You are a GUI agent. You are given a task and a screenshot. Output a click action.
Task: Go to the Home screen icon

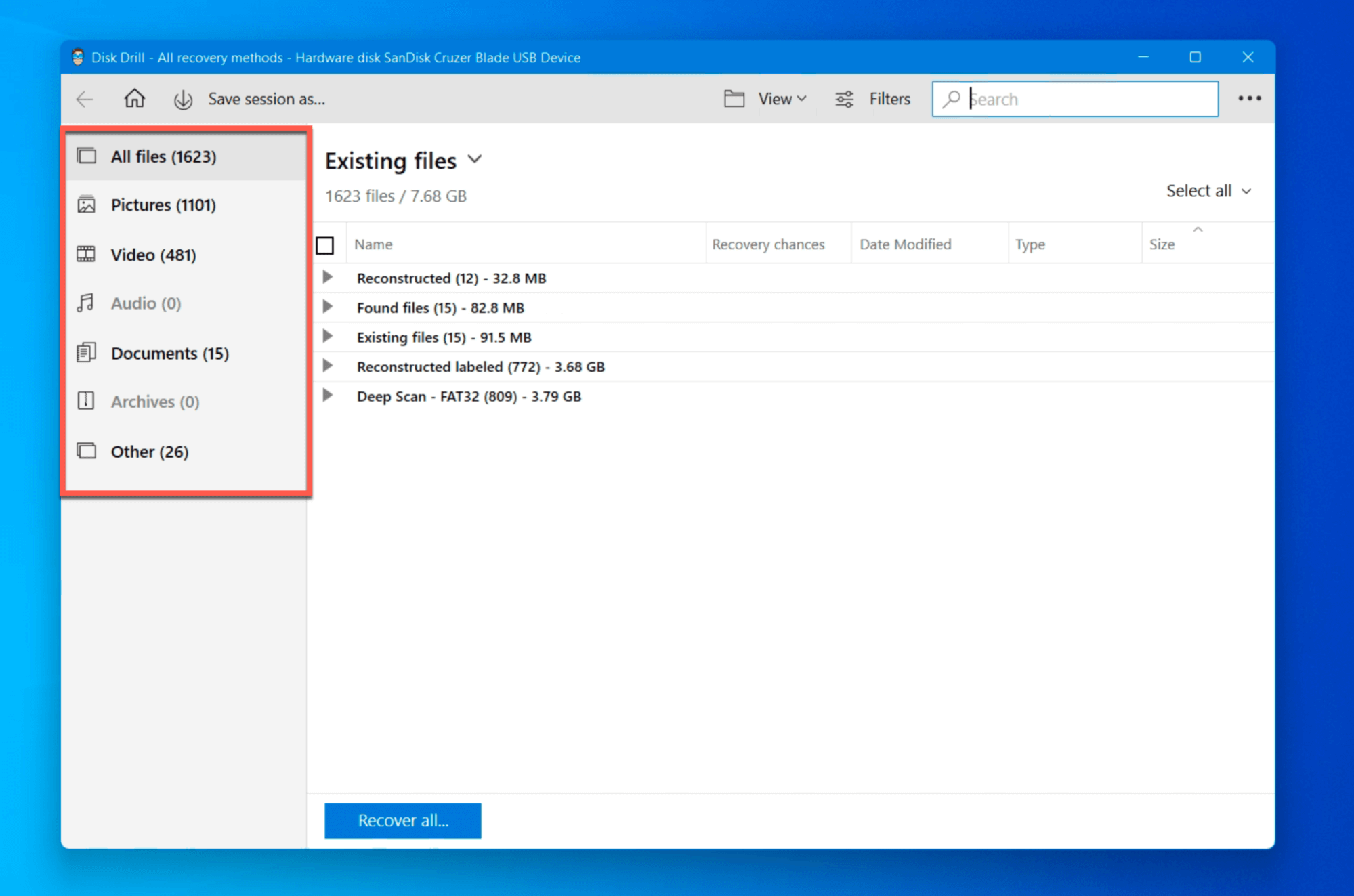tap(134, 99)
